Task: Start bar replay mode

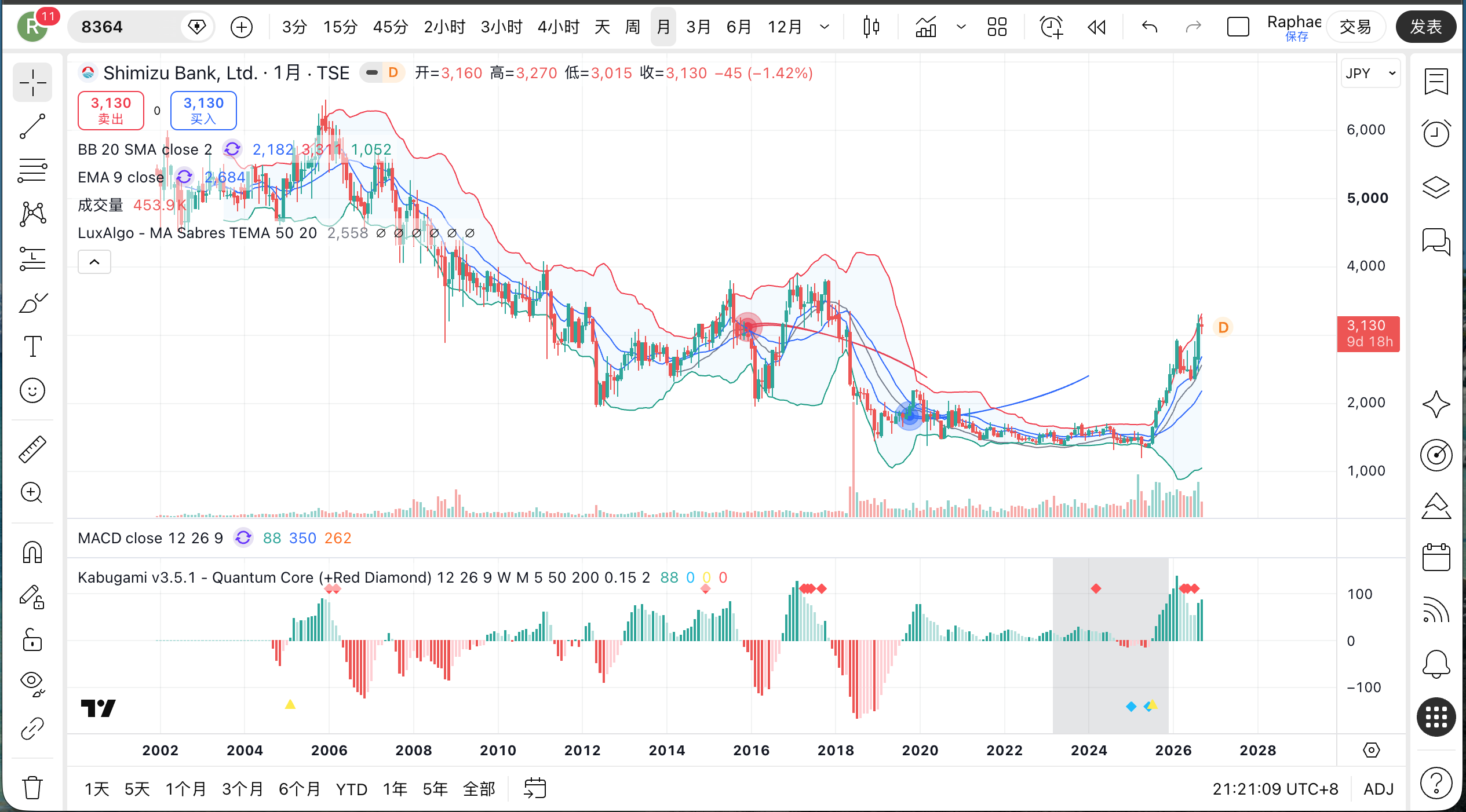Action: point(1096,27)
